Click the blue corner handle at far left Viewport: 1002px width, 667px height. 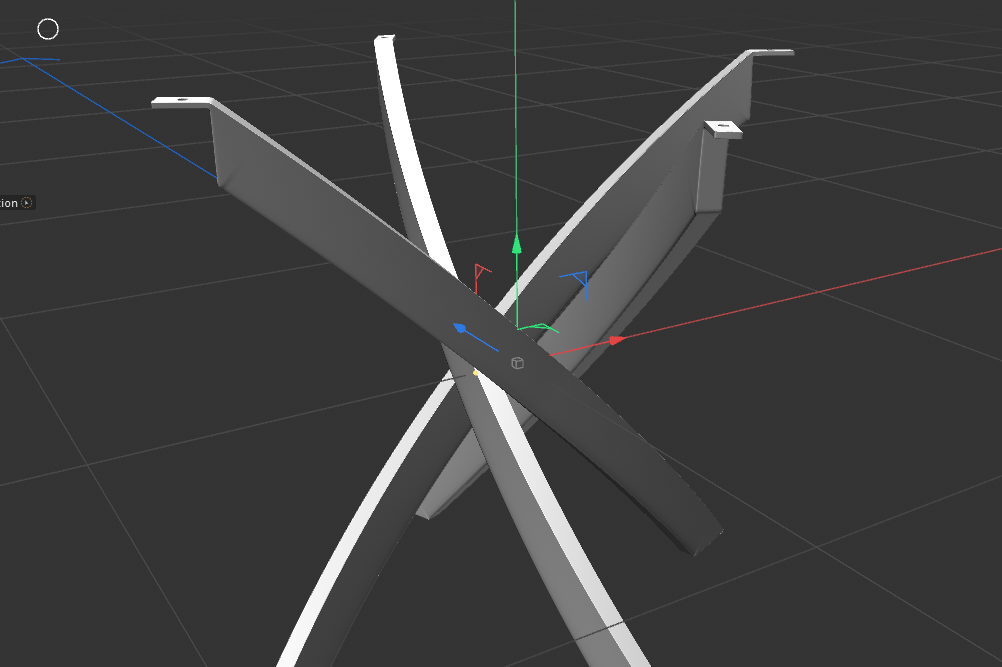(28, 60)
